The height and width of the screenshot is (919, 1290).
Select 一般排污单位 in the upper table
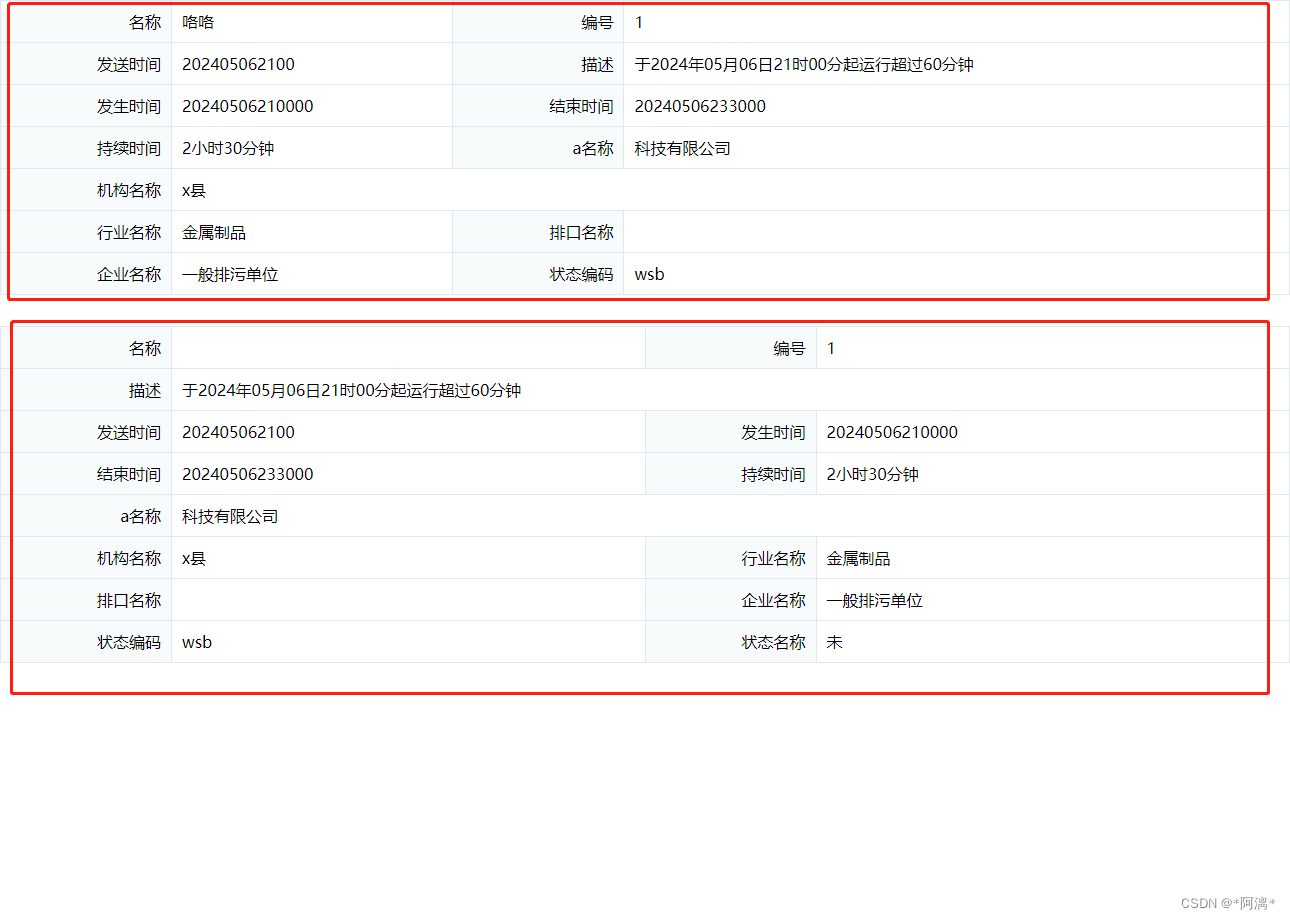point(230,274)
